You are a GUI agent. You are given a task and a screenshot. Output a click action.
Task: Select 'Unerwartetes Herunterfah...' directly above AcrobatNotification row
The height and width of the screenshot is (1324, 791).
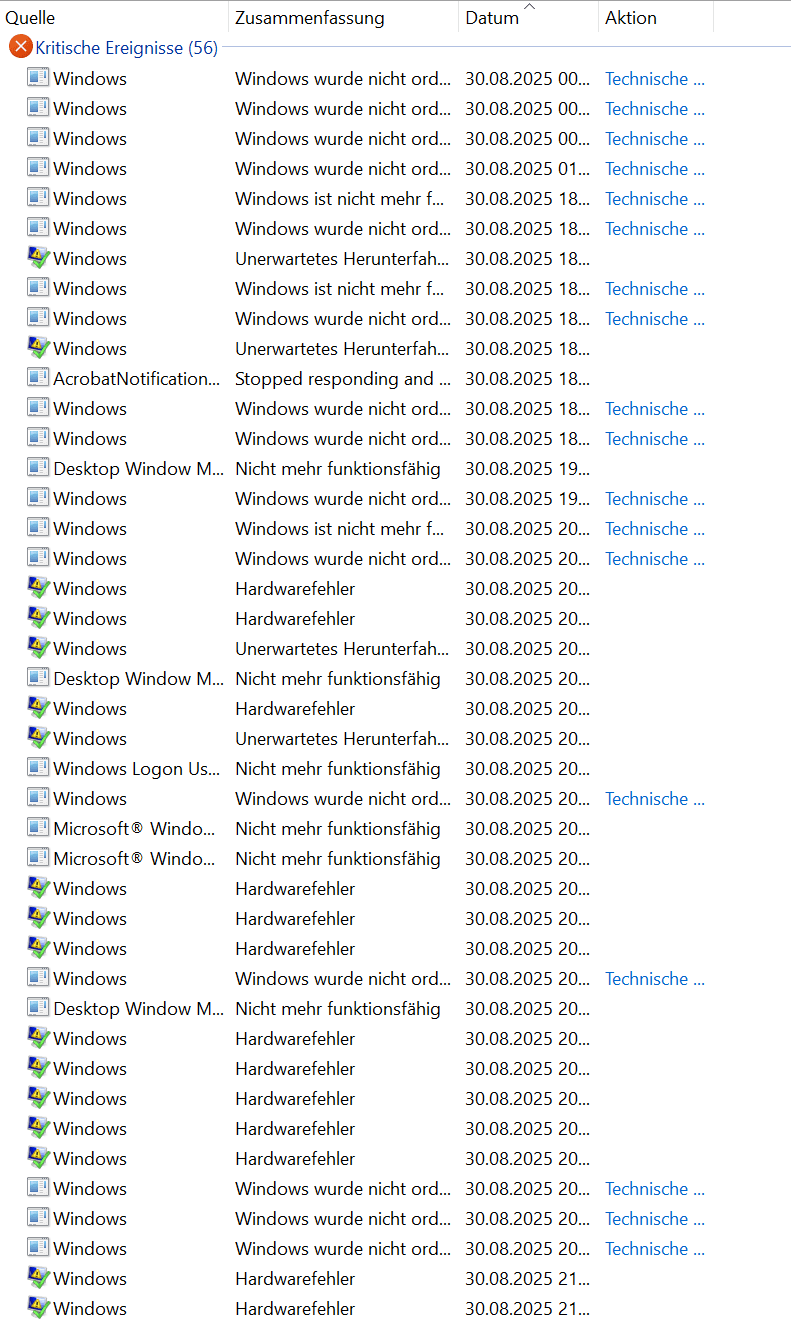click(342, 348)
